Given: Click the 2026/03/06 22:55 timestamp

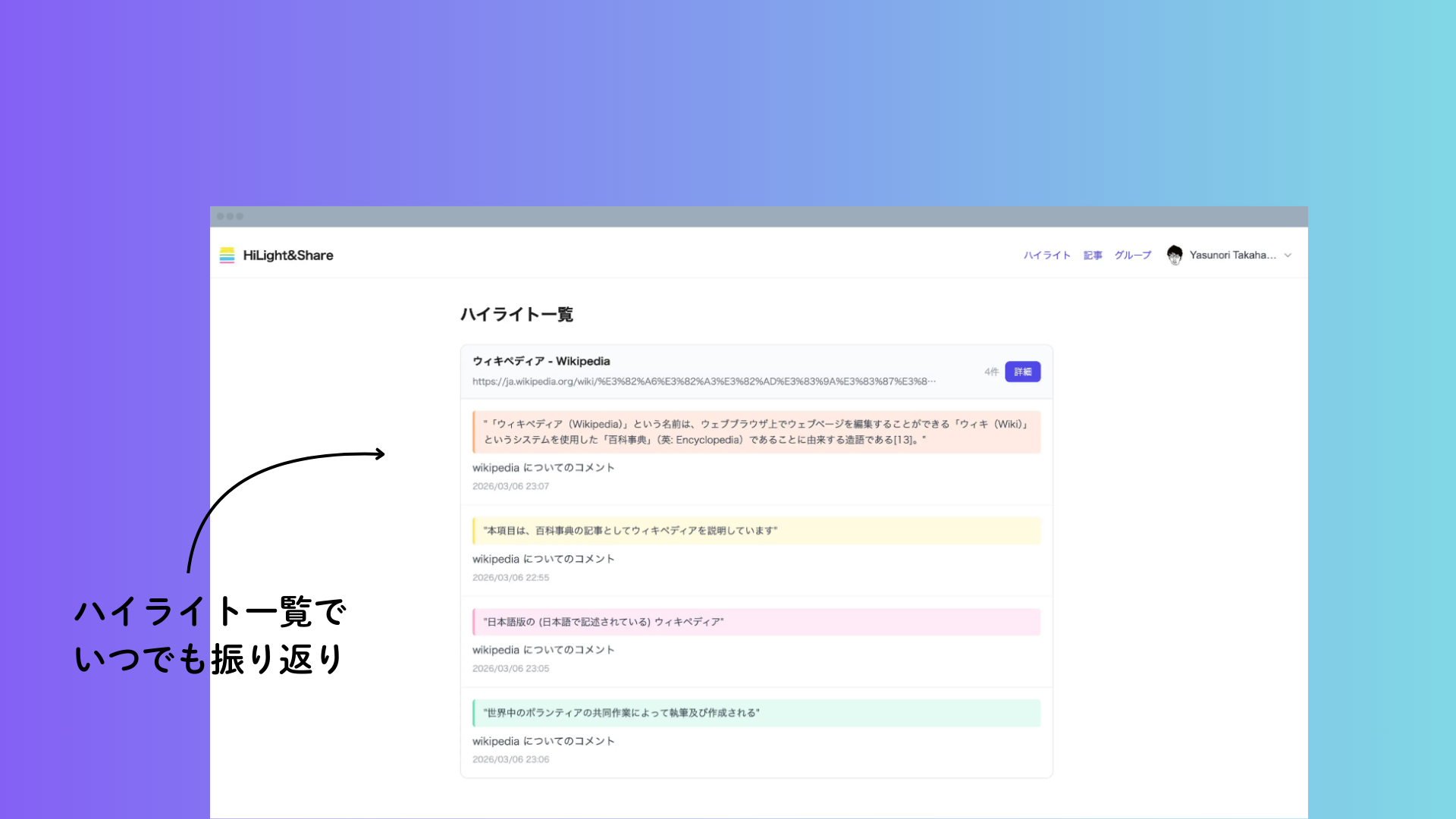Looking at the screenshot, I should 510,578.
